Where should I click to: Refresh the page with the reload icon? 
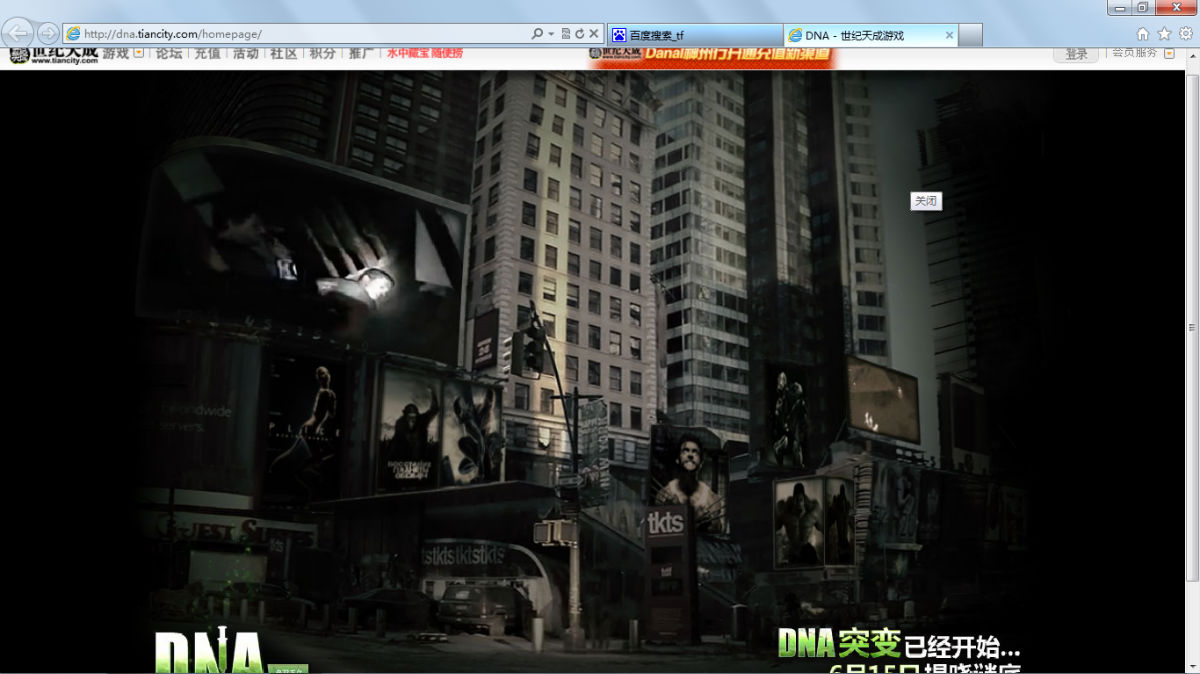(580, 34)
